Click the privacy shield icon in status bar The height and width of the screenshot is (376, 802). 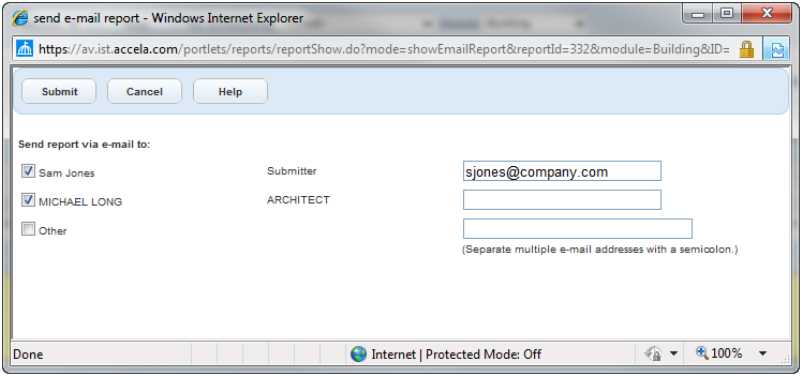[654, 353]
